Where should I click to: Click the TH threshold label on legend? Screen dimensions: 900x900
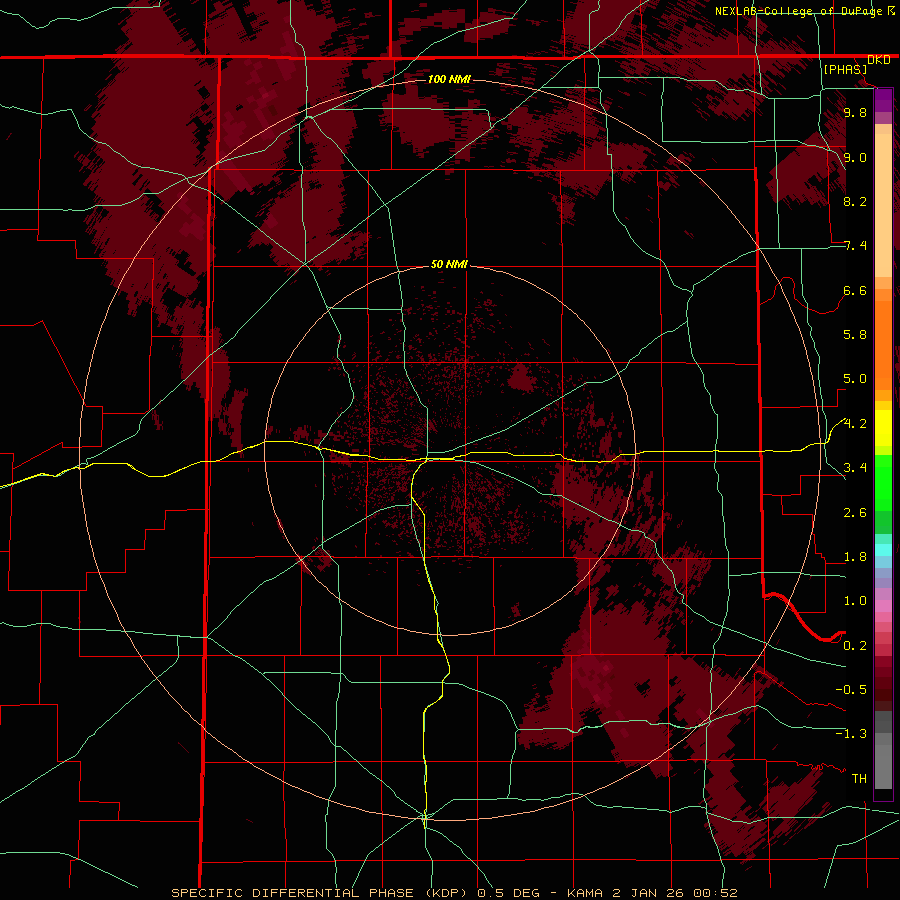point(859,778)
